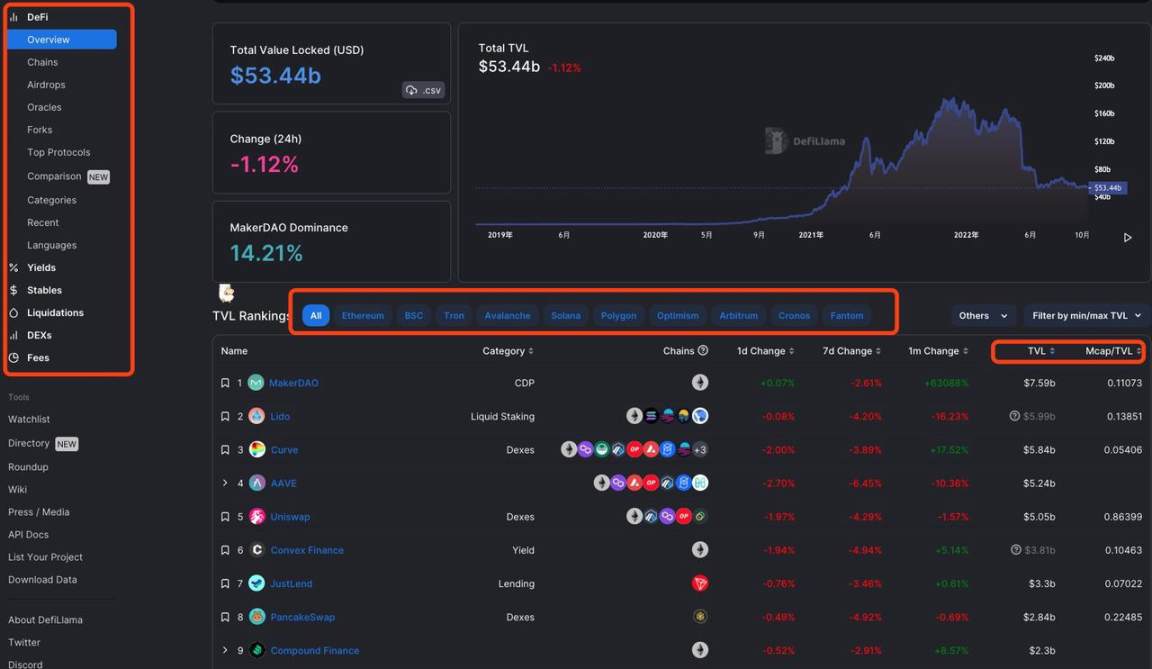Expand the AAVE row

tap(225, 483)
